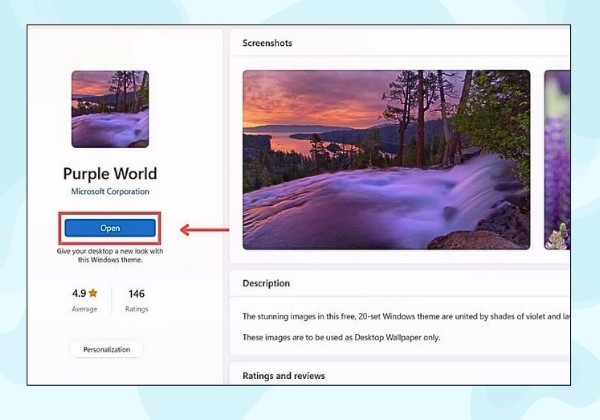Click the 'These images are to be used' line
Viewport: 600px width, 420px height.
pyautogui.click(x=341, y=338)
